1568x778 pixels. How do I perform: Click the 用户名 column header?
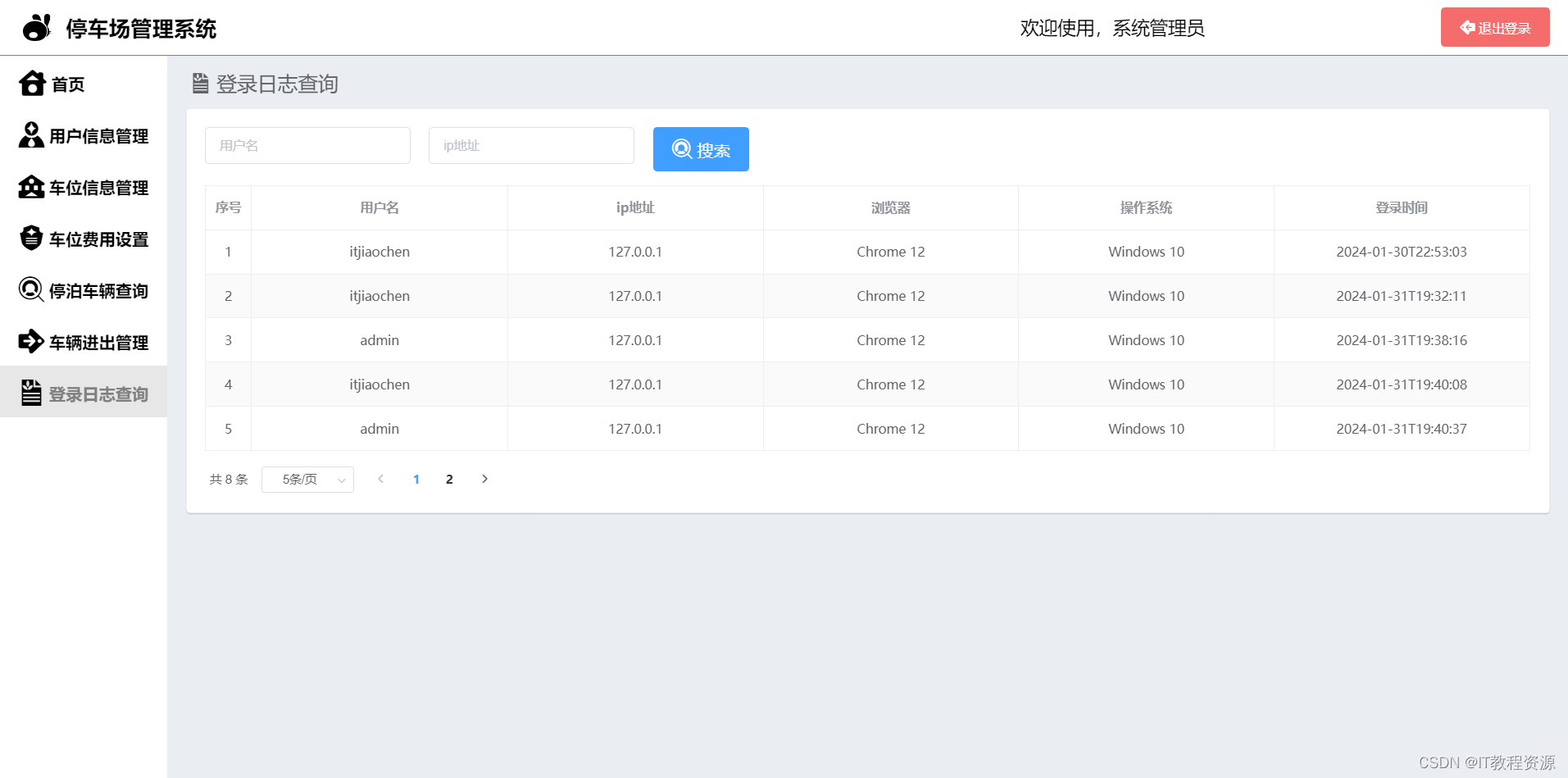(380, 207)
